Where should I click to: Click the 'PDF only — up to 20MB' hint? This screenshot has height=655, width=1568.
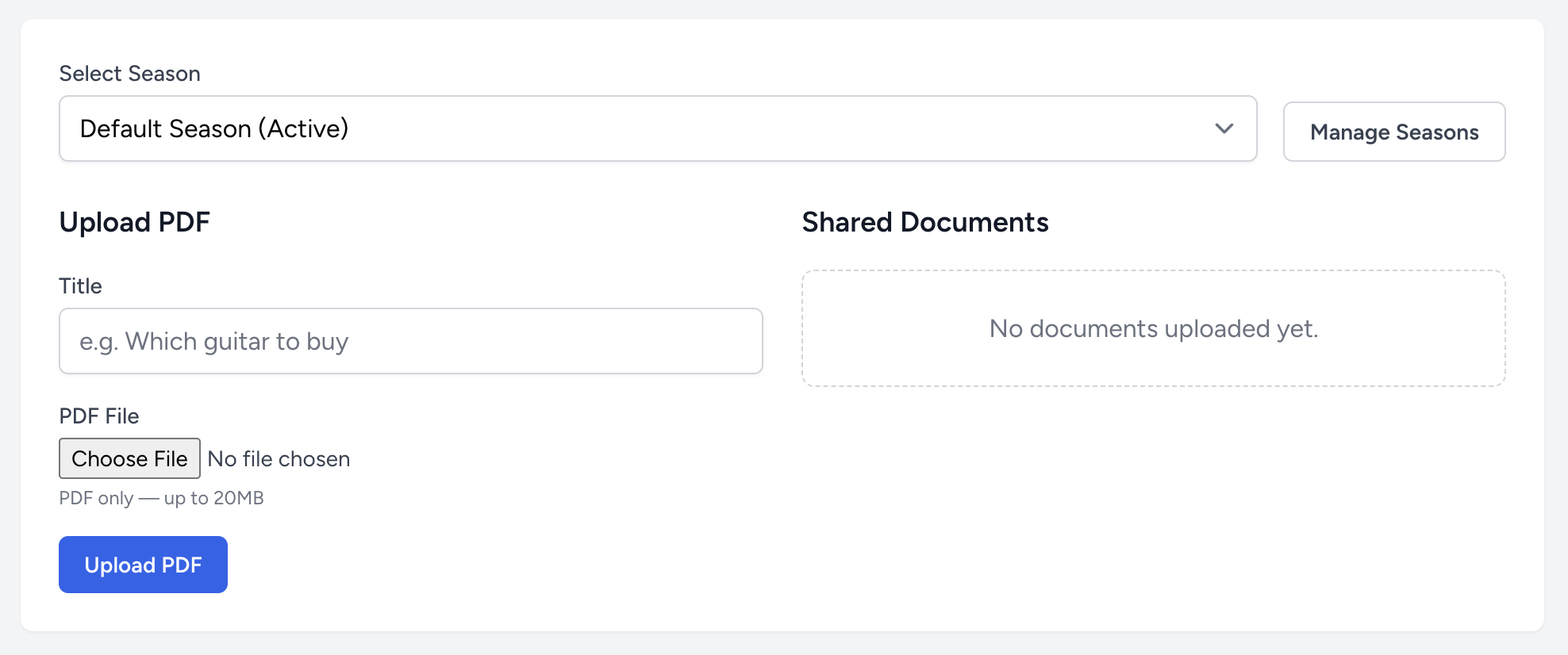tap(161, 498)
